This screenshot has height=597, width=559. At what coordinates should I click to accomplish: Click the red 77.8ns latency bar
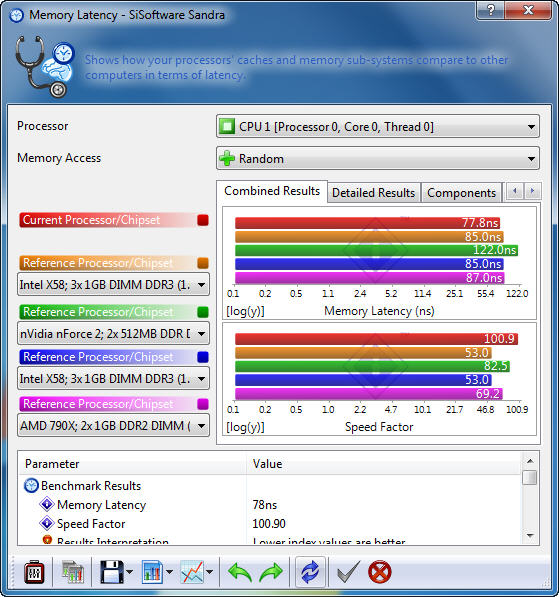click(367, 223)
